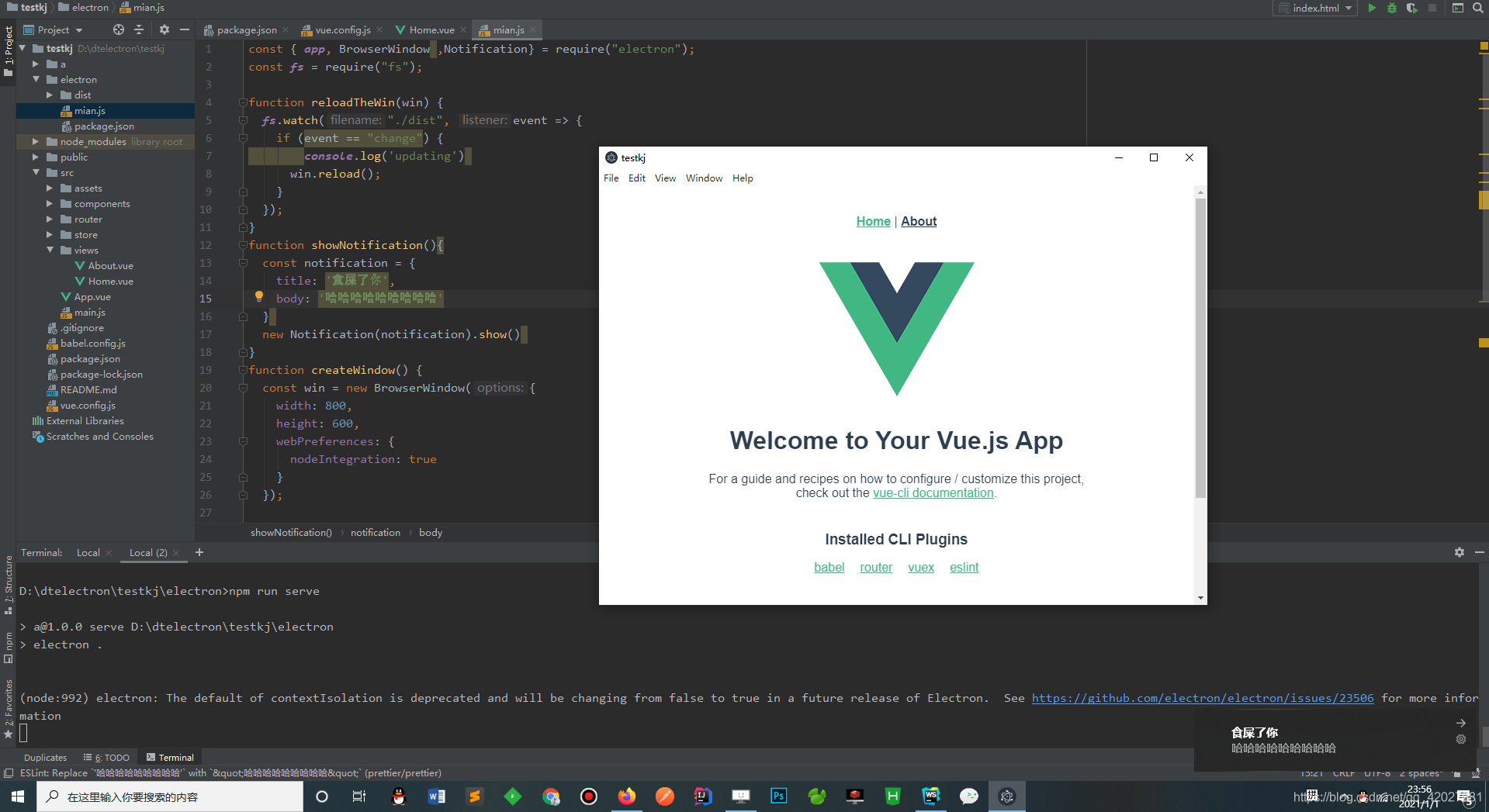
Task: Switch to WebStorm in the taskbar
Action: [930, 796]
